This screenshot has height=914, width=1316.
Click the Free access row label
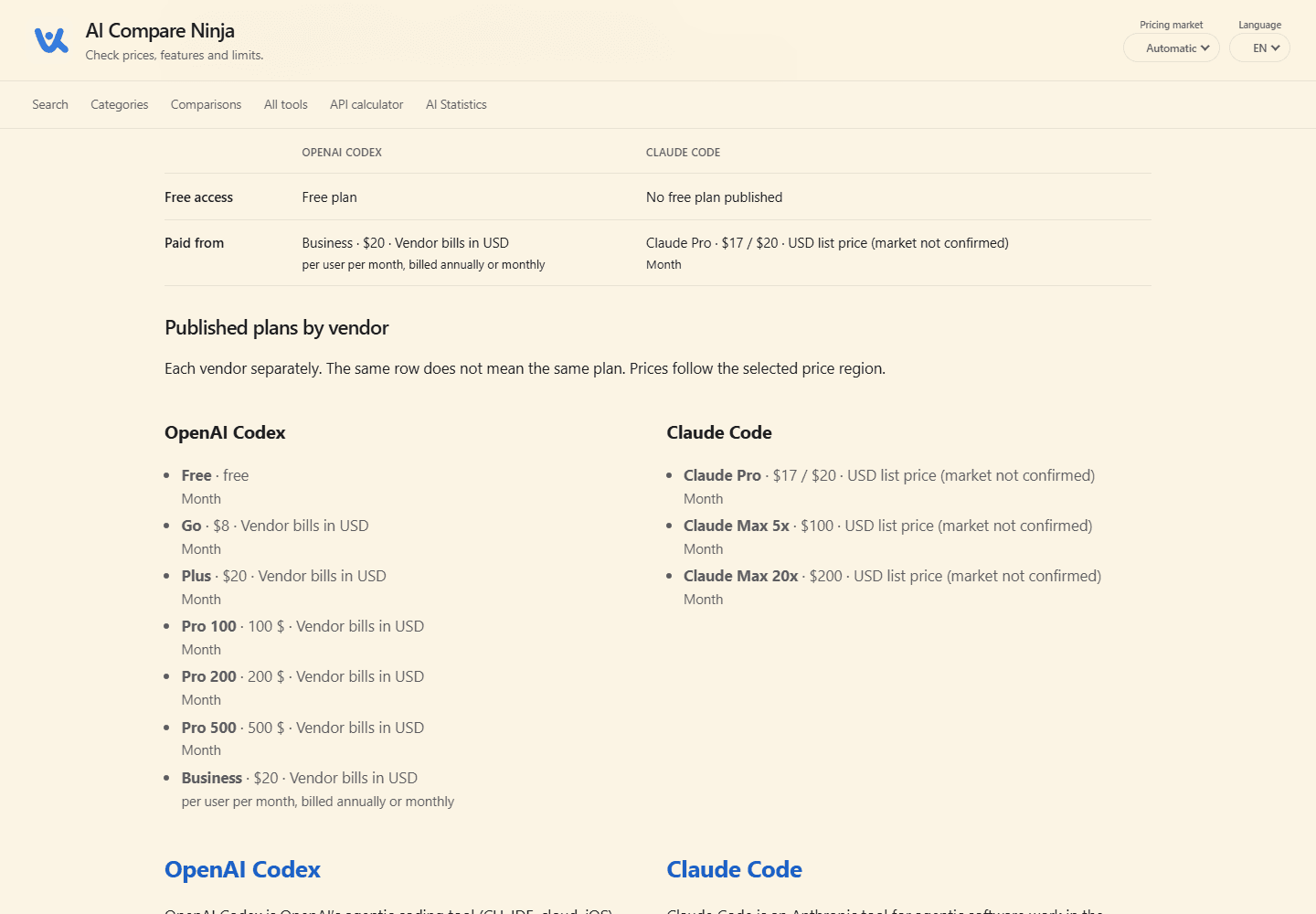(x=198, y=197)
